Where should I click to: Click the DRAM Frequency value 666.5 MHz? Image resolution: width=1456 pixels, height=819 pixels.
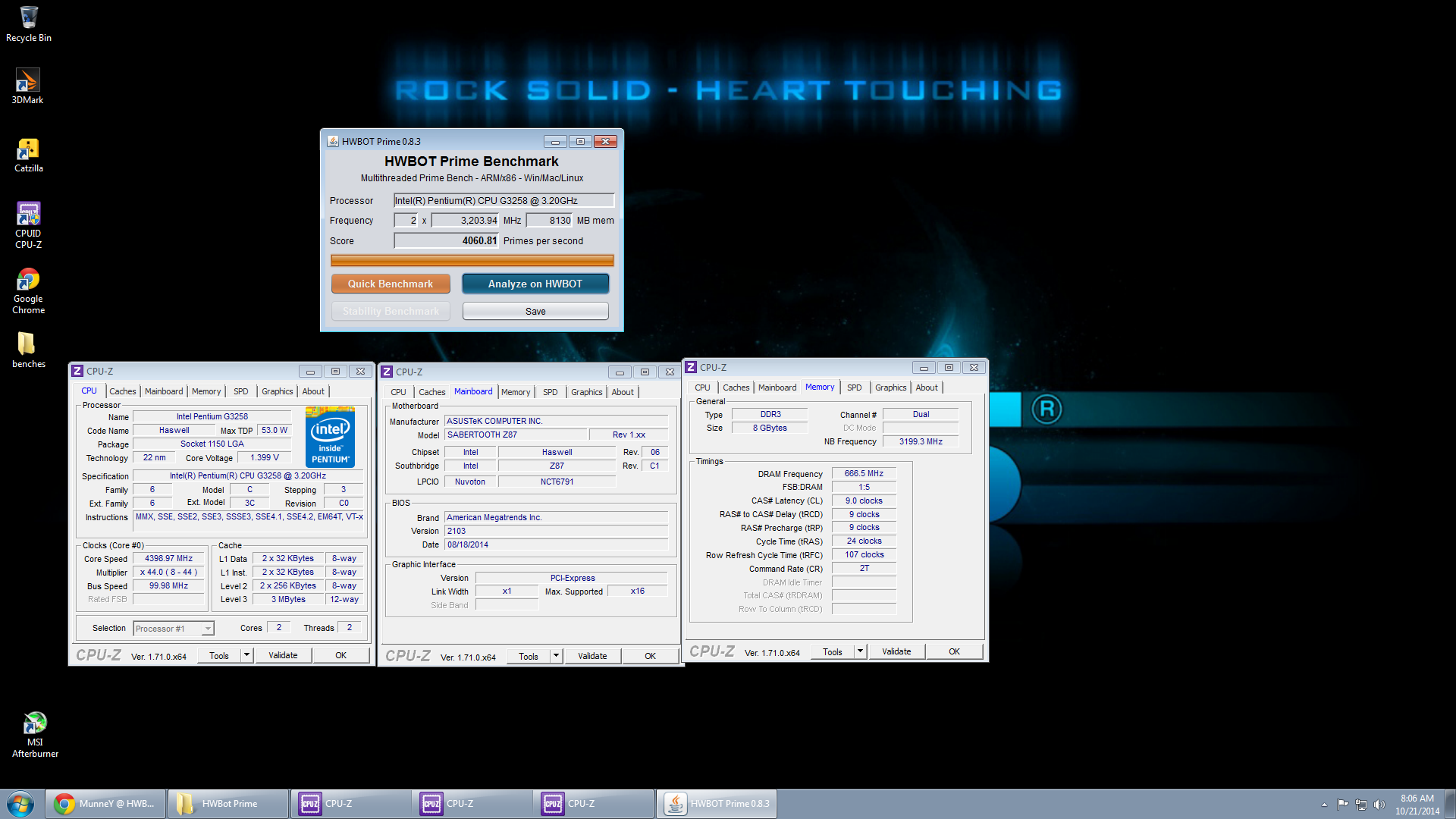coord(864,473)
